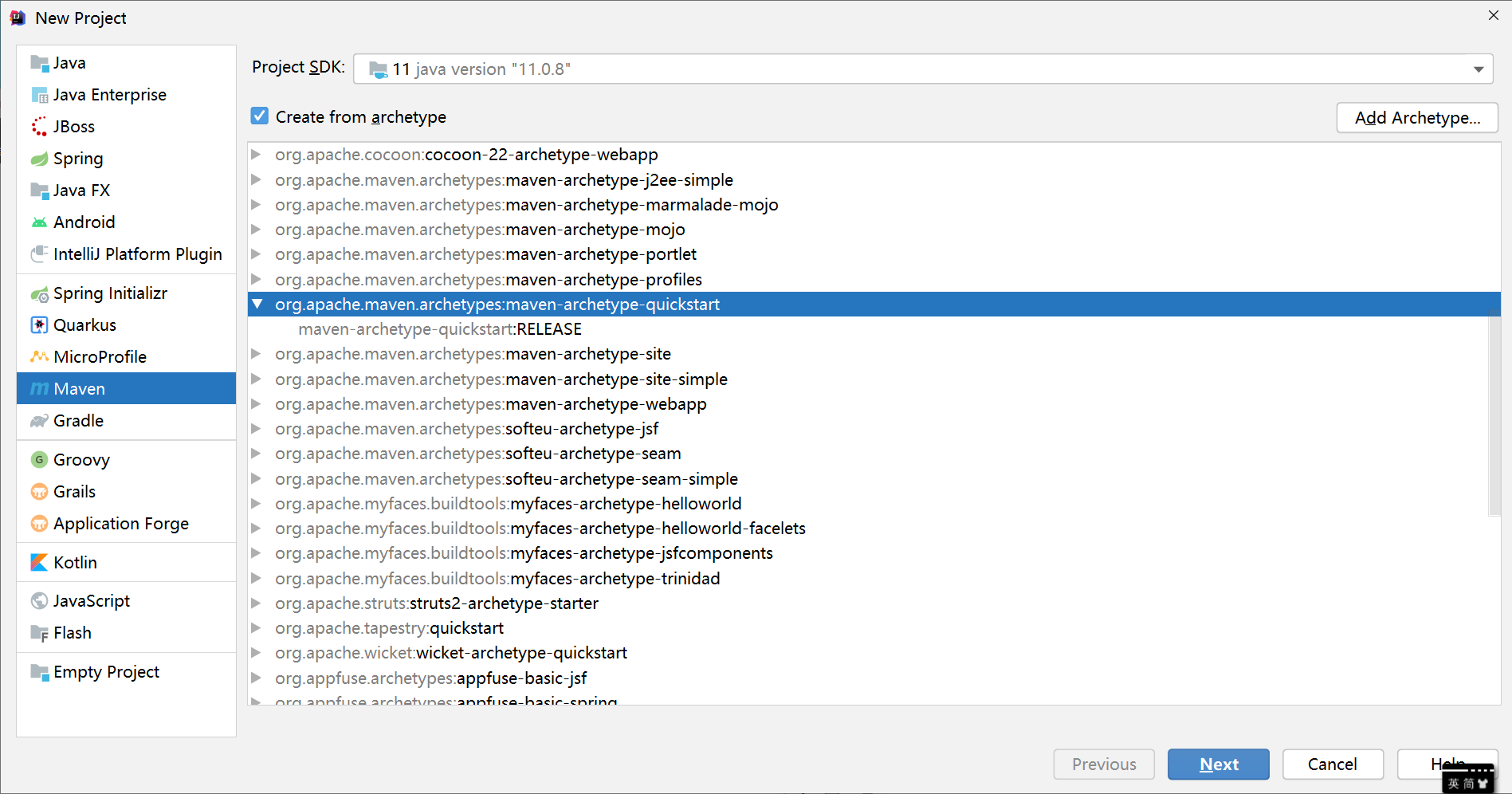
Task: Click the Quarkus icon
Action: (x=39, y=325)
